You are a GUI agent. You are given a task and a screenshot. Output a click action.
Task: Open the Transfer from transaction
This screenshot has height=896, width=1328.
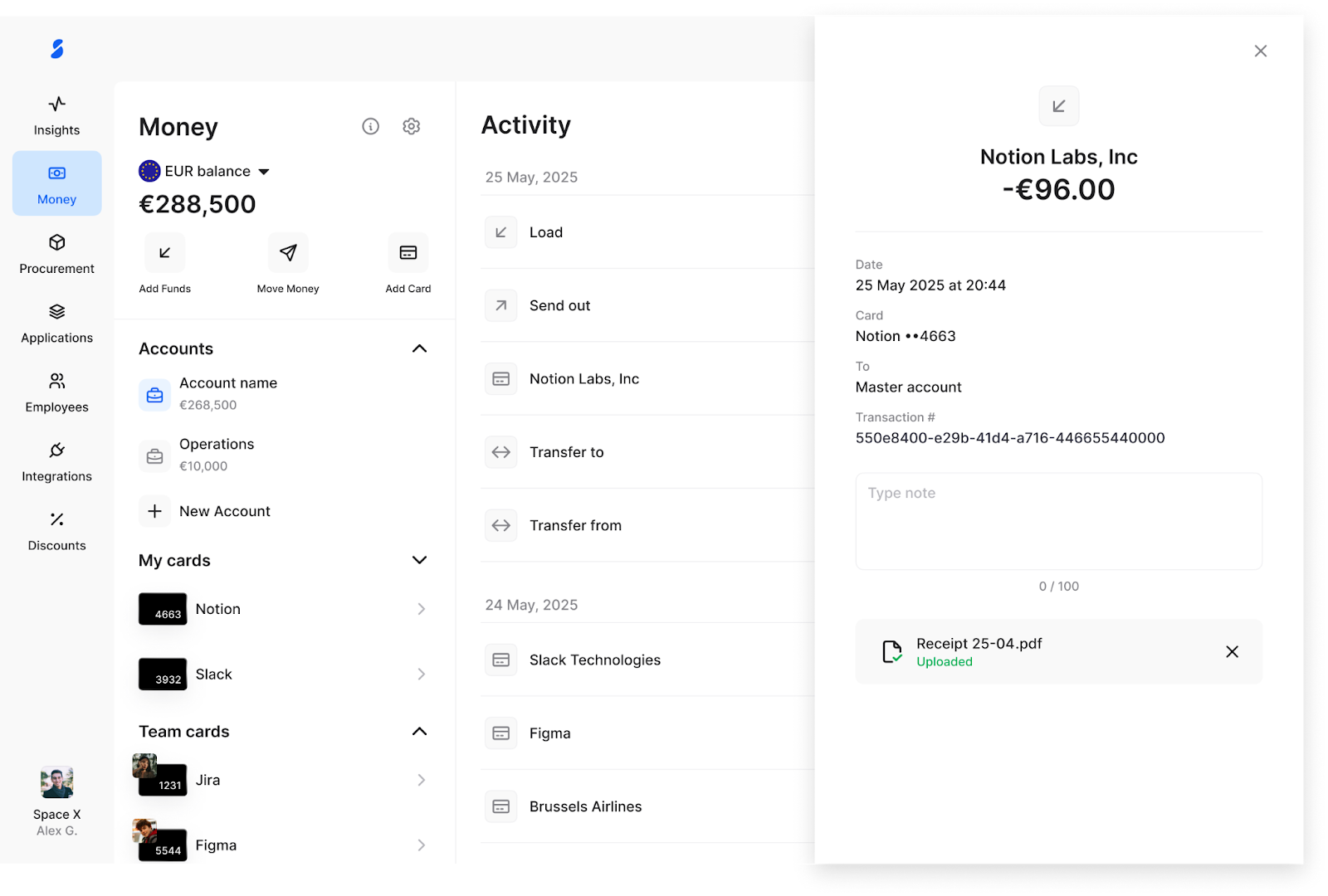click(647, 525)
